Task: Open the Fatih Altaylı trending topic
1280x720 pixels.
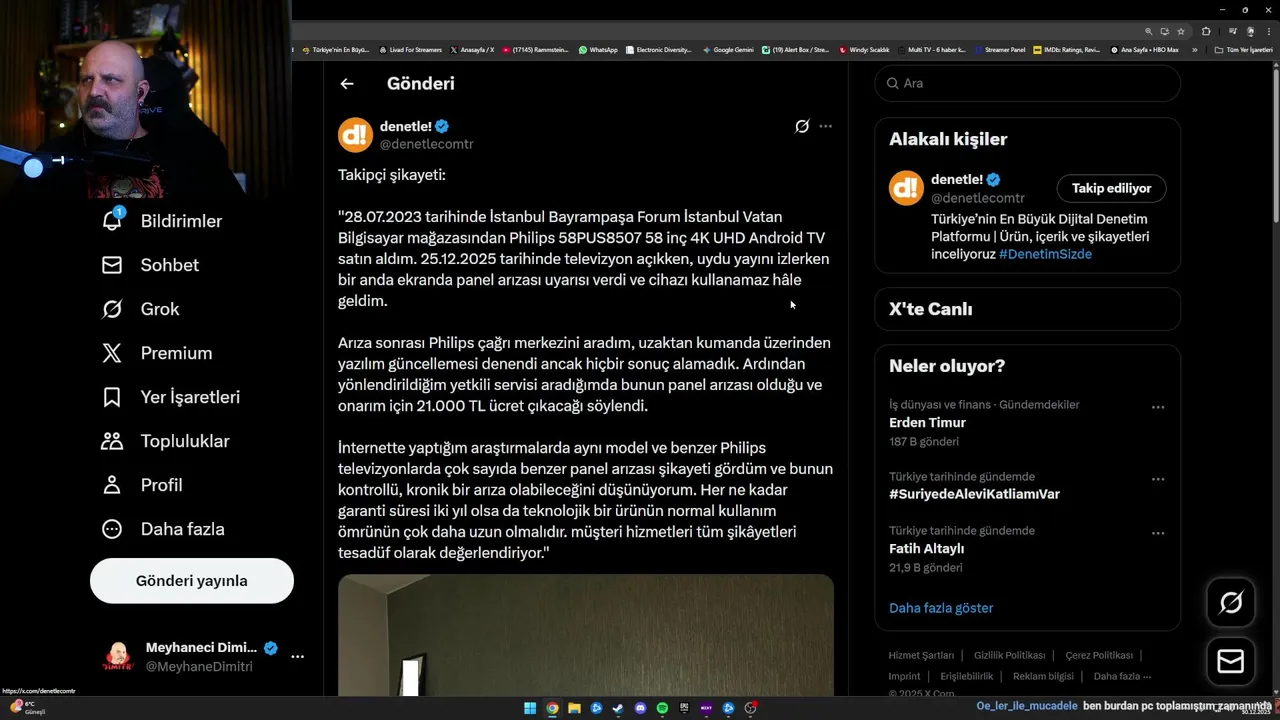Action: click(x=926, y=548)
